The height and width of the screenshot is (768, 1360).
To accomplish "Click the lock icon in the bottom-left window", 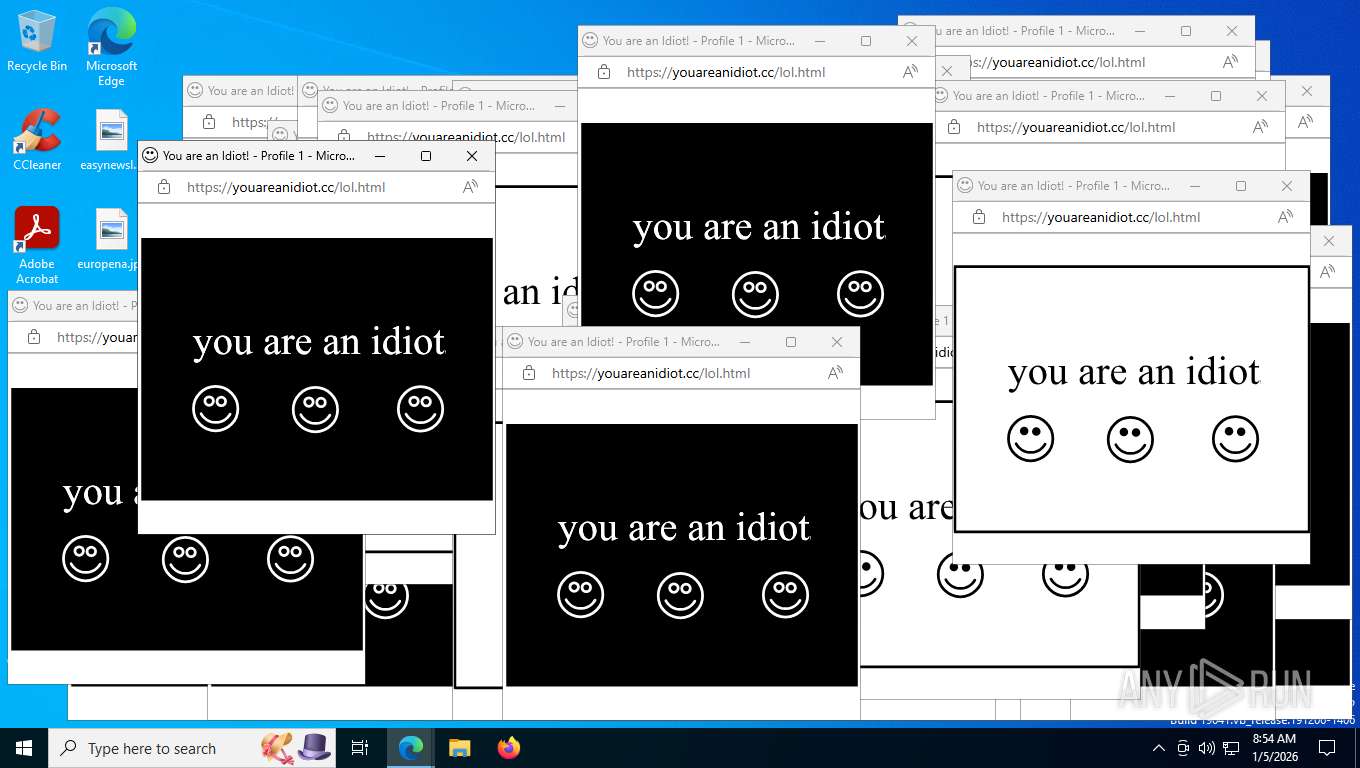I will pyautogui.click(x=34, y=337).
